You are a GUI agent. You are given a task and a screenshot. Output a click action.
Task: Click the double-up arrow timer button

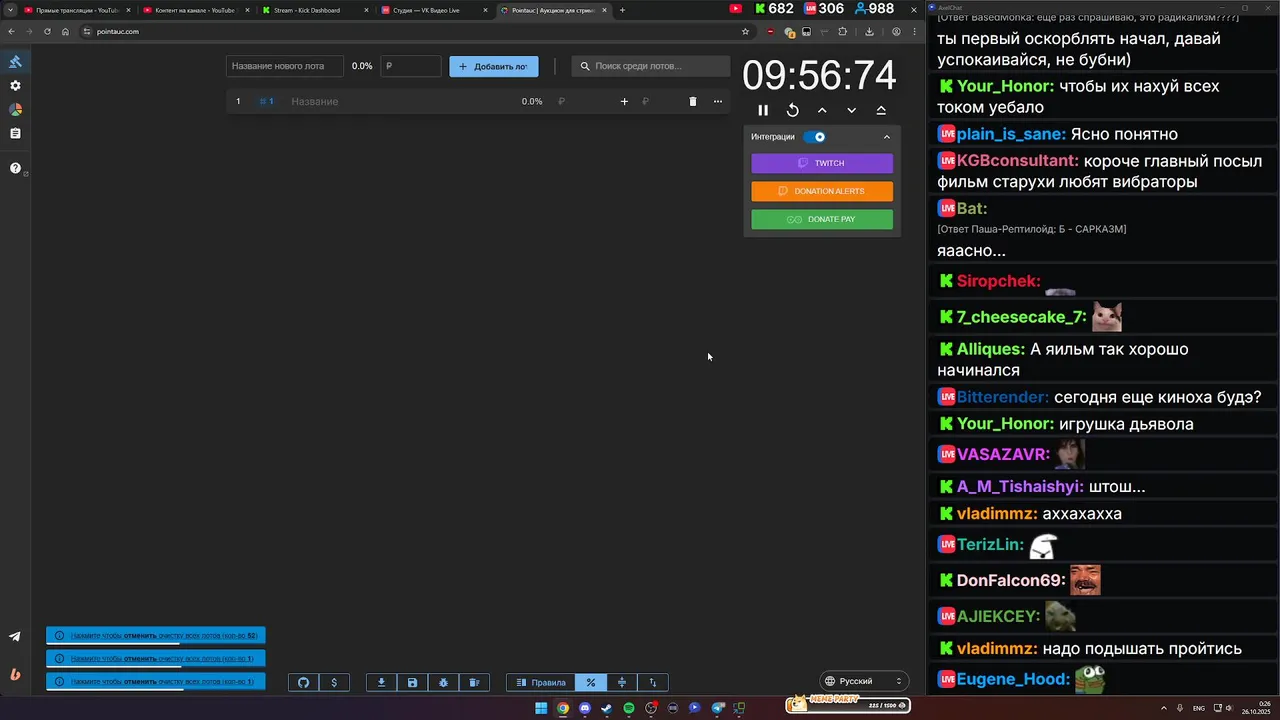click(x=881, y=110)
